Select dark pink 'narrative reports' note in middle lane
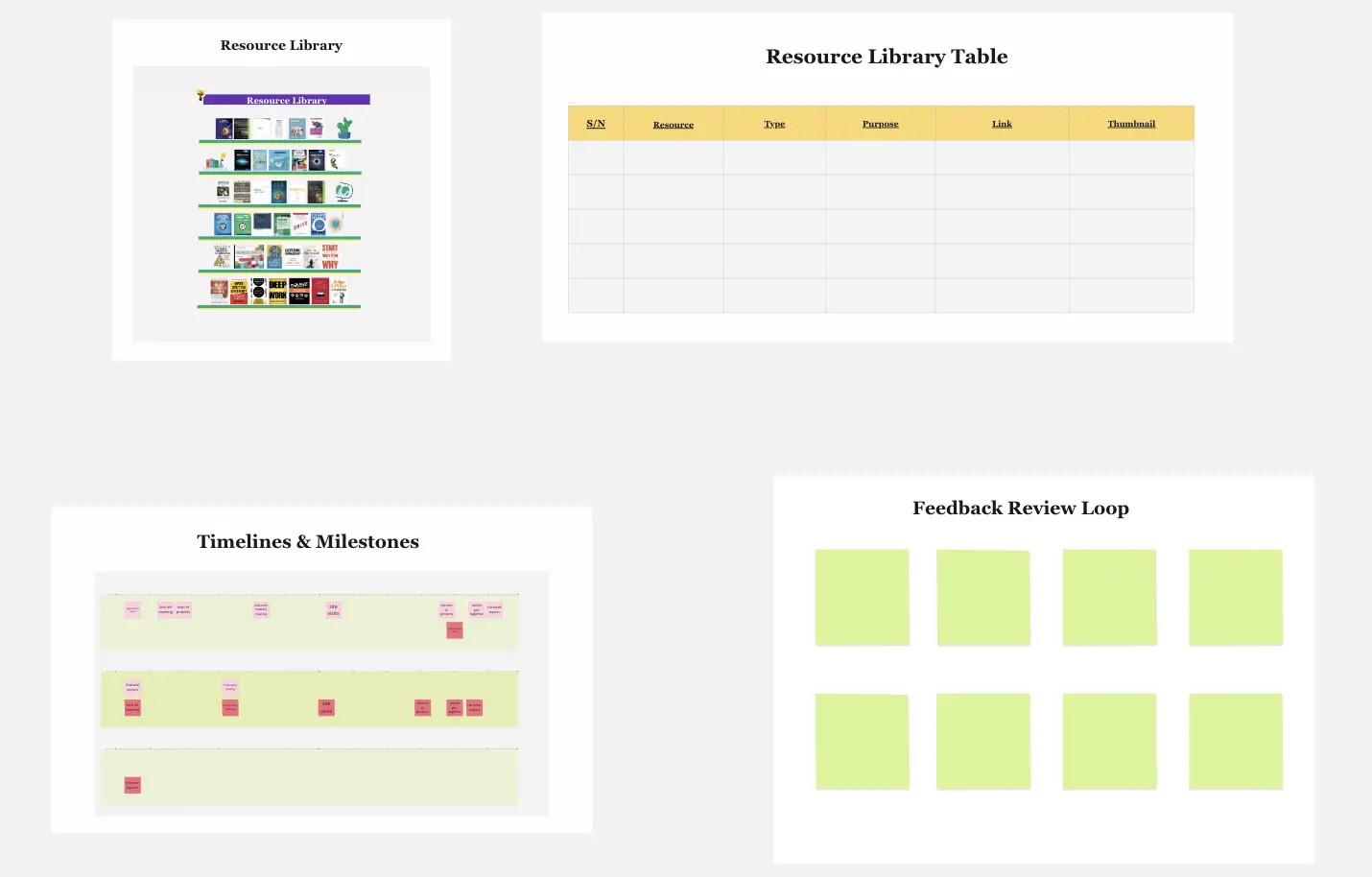This screenshot has height=877, width=1372. (x=474, y=707)
